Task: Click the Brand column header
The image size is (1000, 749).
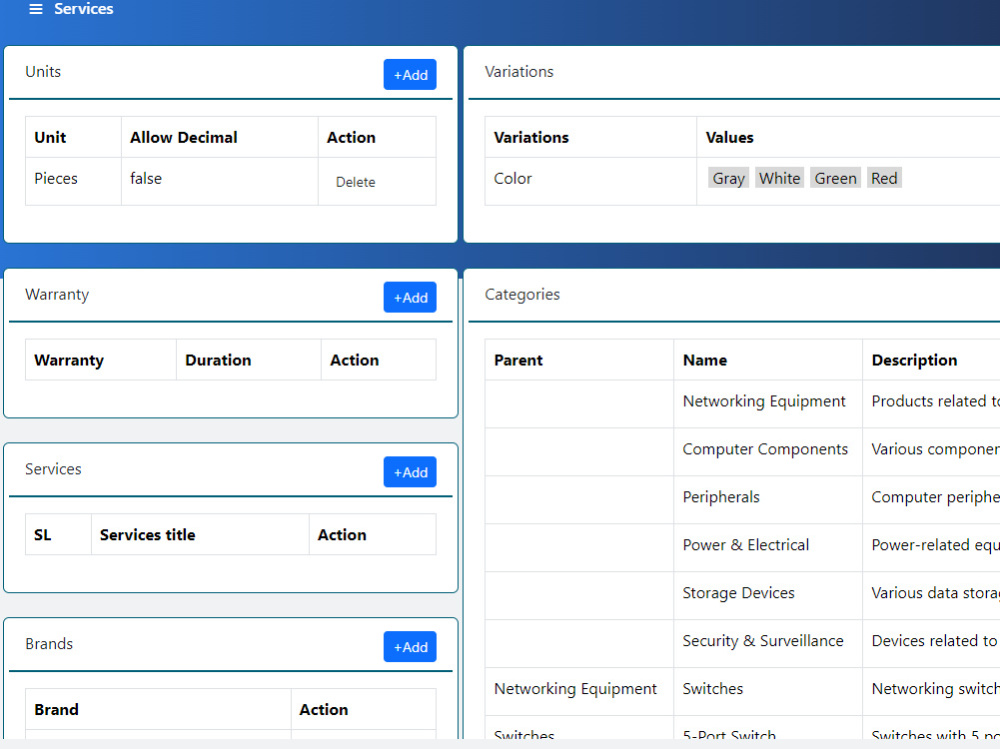Action: tap(158, 709)
